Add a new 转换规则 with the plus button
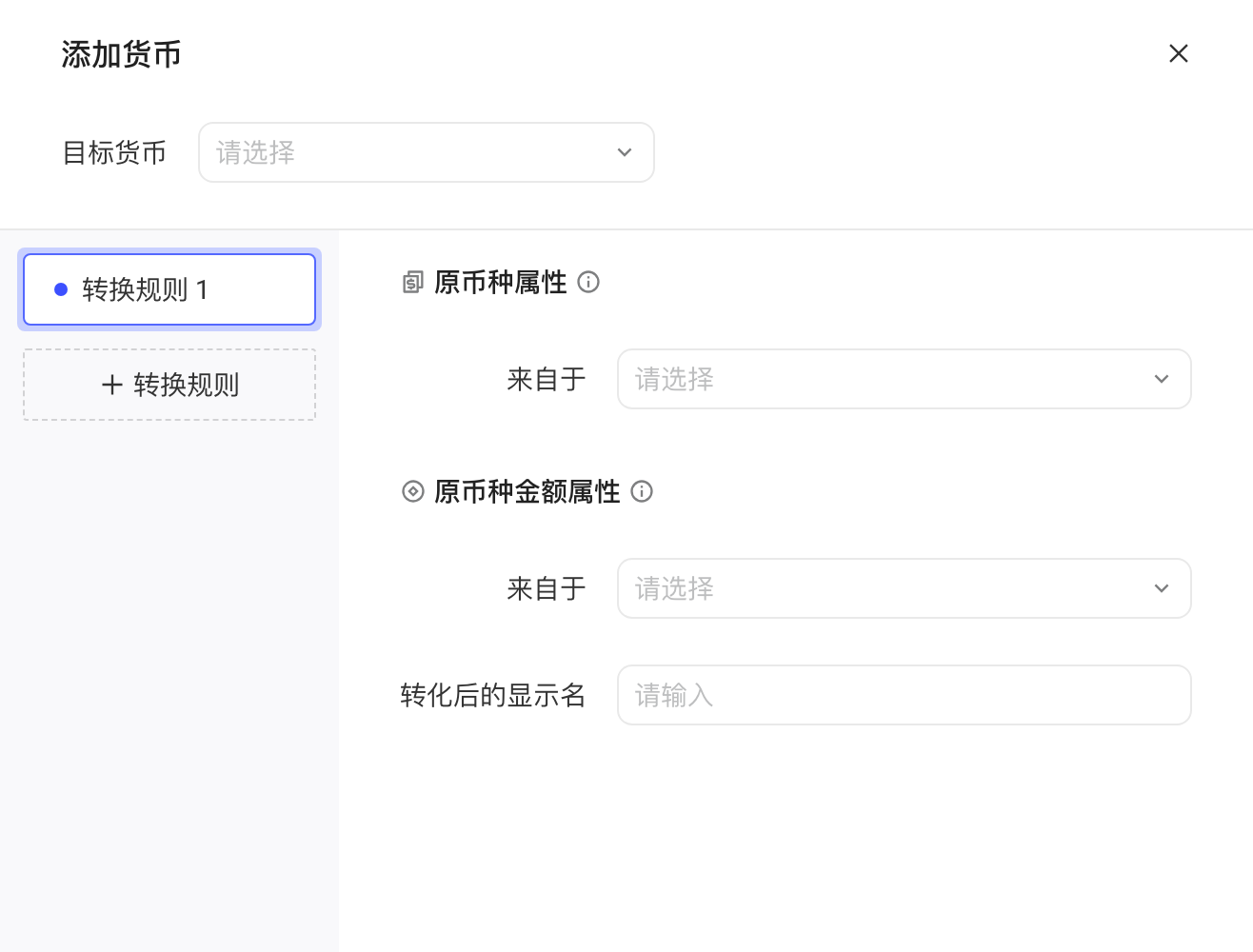Screen dimensions: 1253x952 tap(169, 385)
